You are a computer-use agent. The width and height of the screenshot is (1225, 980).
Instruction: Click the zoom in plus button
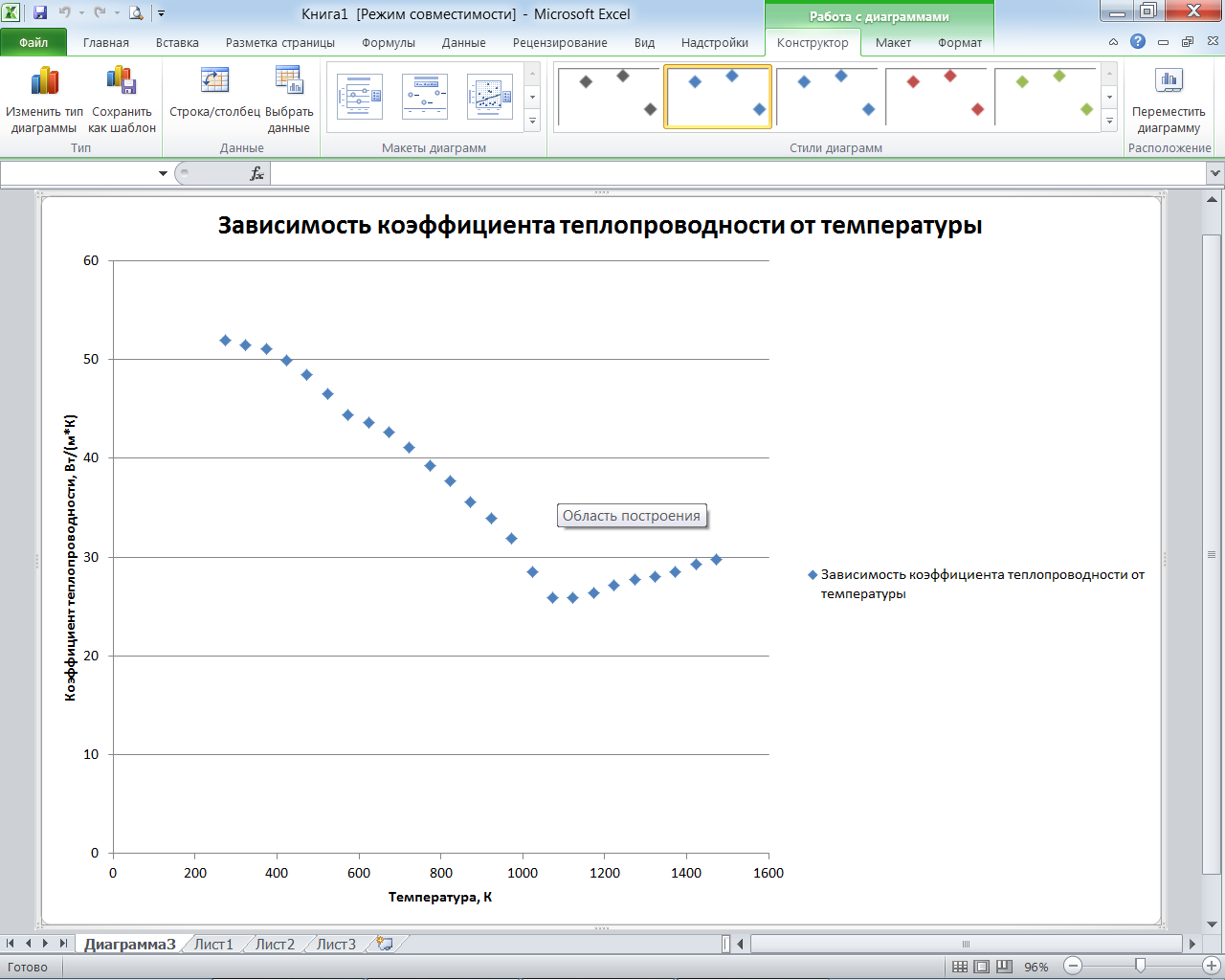[1211, 967]
